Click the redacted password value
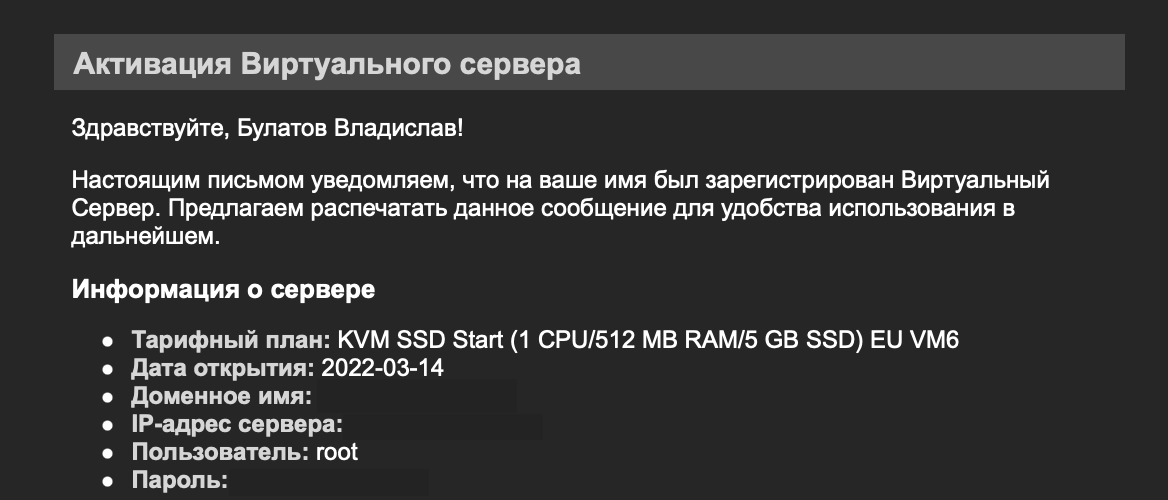This screenshot has width=1168, height=500. [330, 481]
